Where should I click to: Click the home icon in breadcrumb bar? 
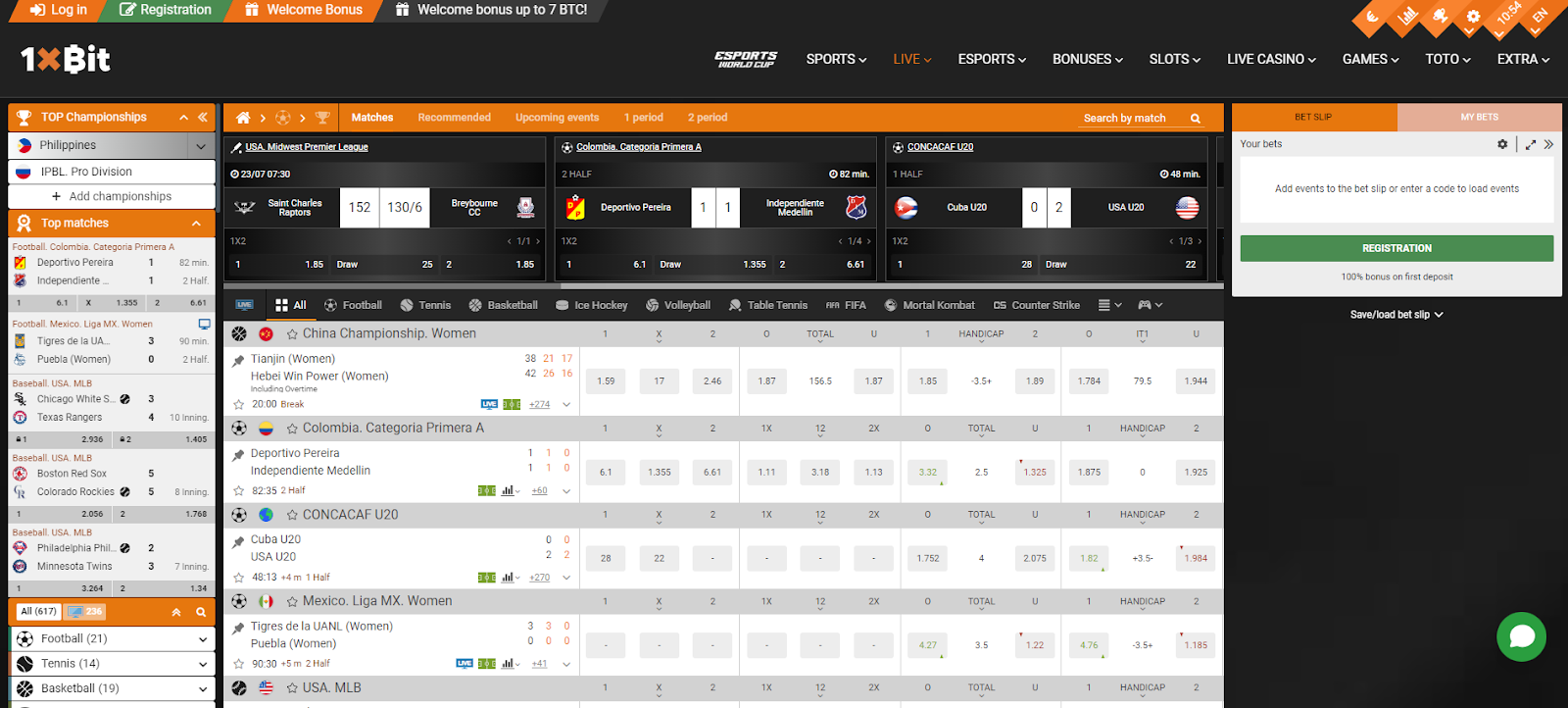coord(243,118)
